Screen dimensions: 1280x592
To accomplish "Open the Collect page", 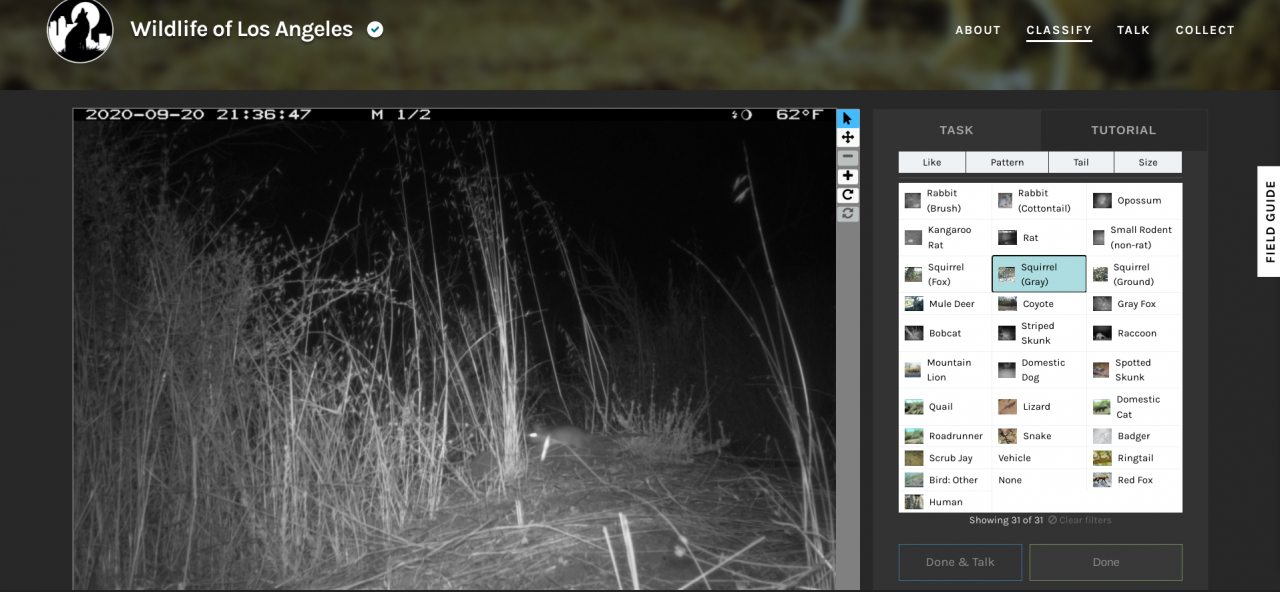I will [x=1205, y=30].
